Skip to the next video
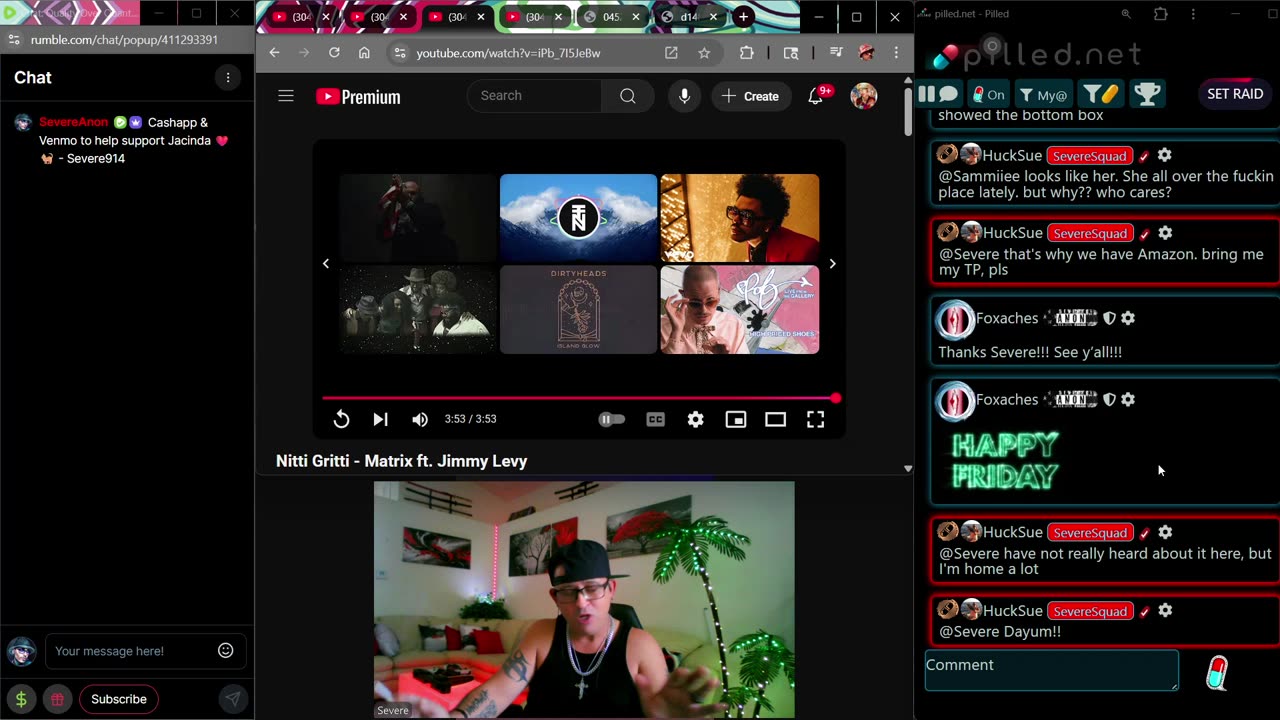The image size is (1280, 720). pyautogui.click(x=380, y=419)
